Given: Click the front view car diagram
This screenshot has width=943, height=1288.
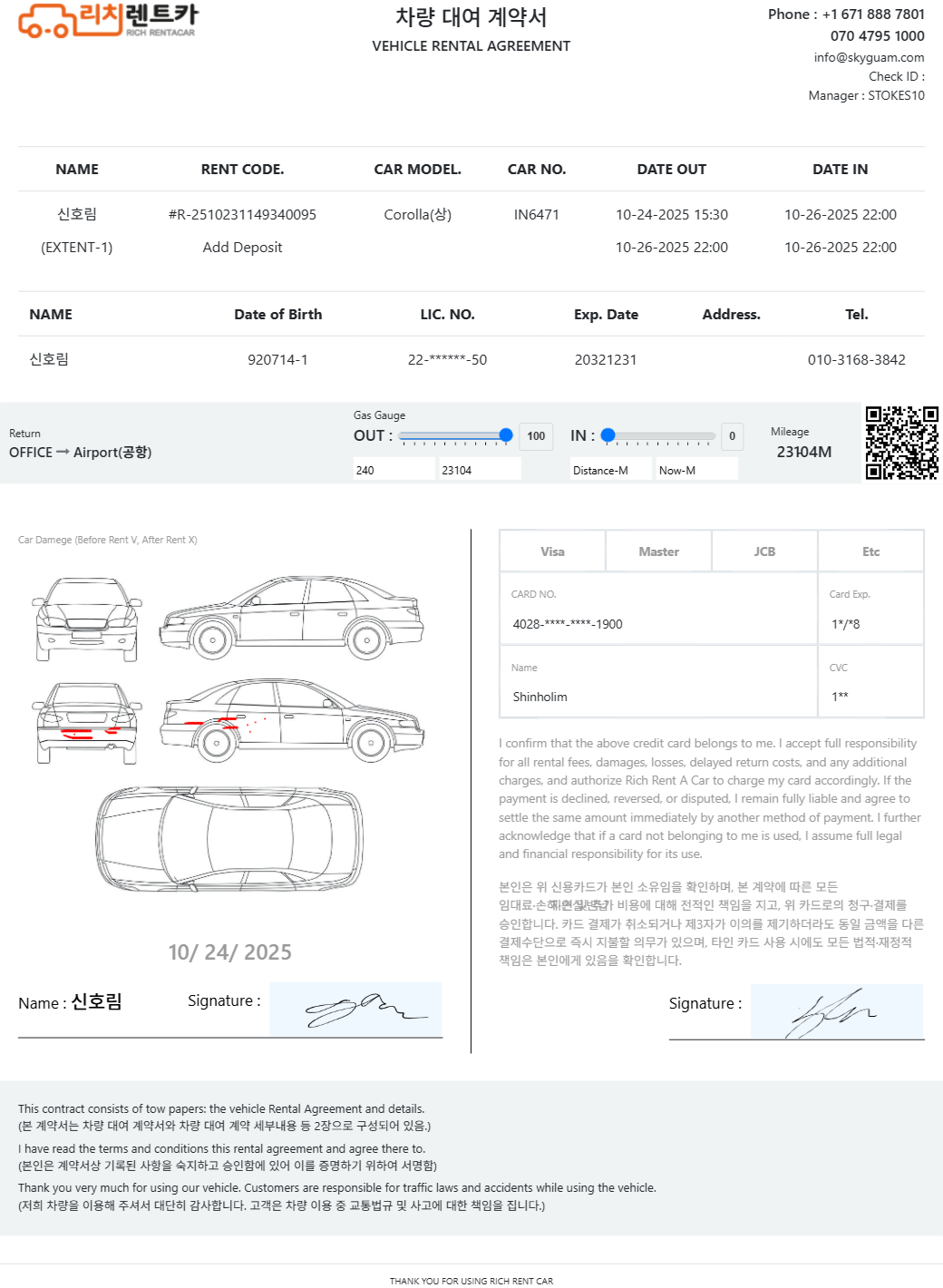Looking at the screenshot, I should click(x=87, y=620).
